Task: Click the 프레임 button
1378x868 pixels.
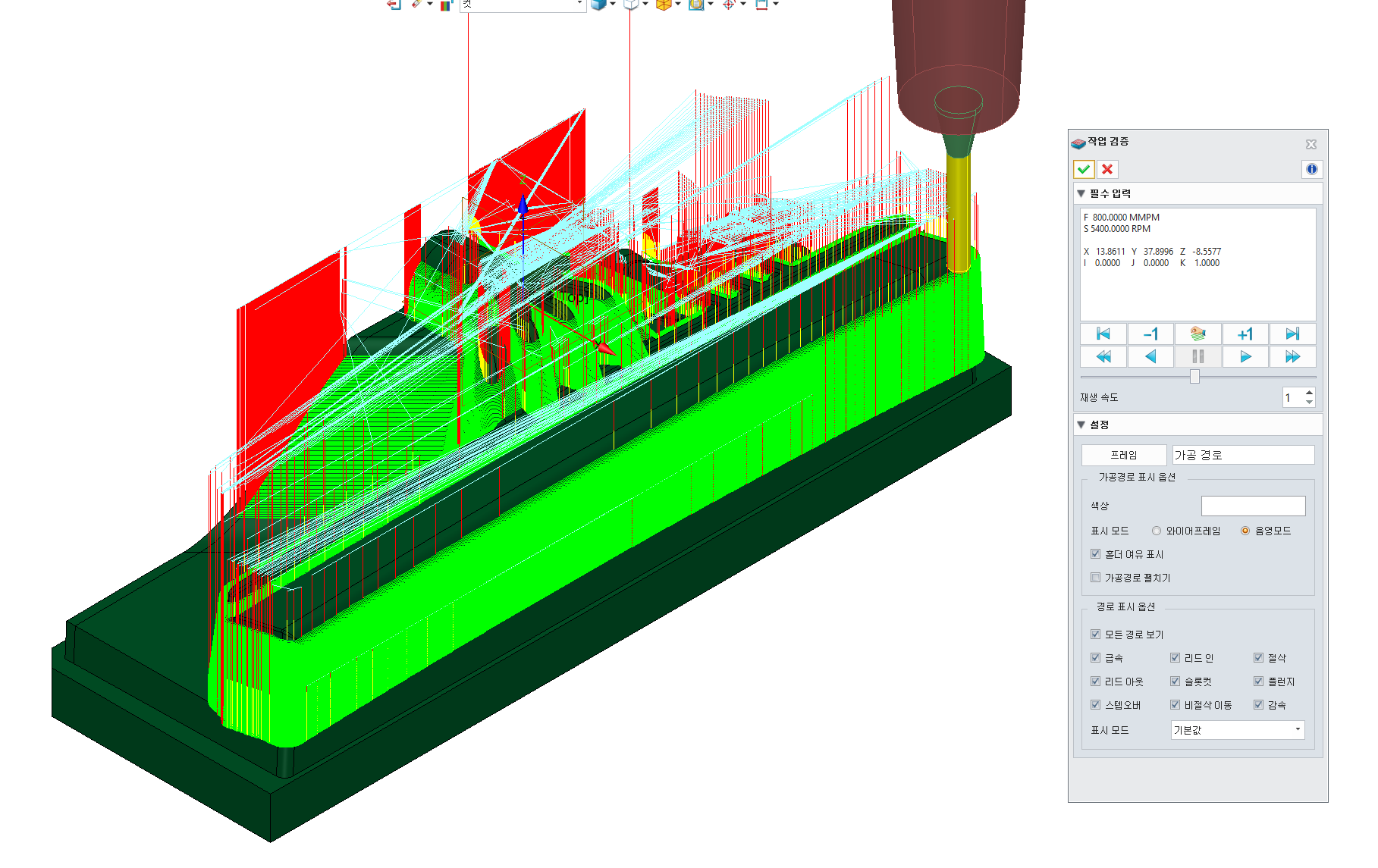Action: [1124, 455]
